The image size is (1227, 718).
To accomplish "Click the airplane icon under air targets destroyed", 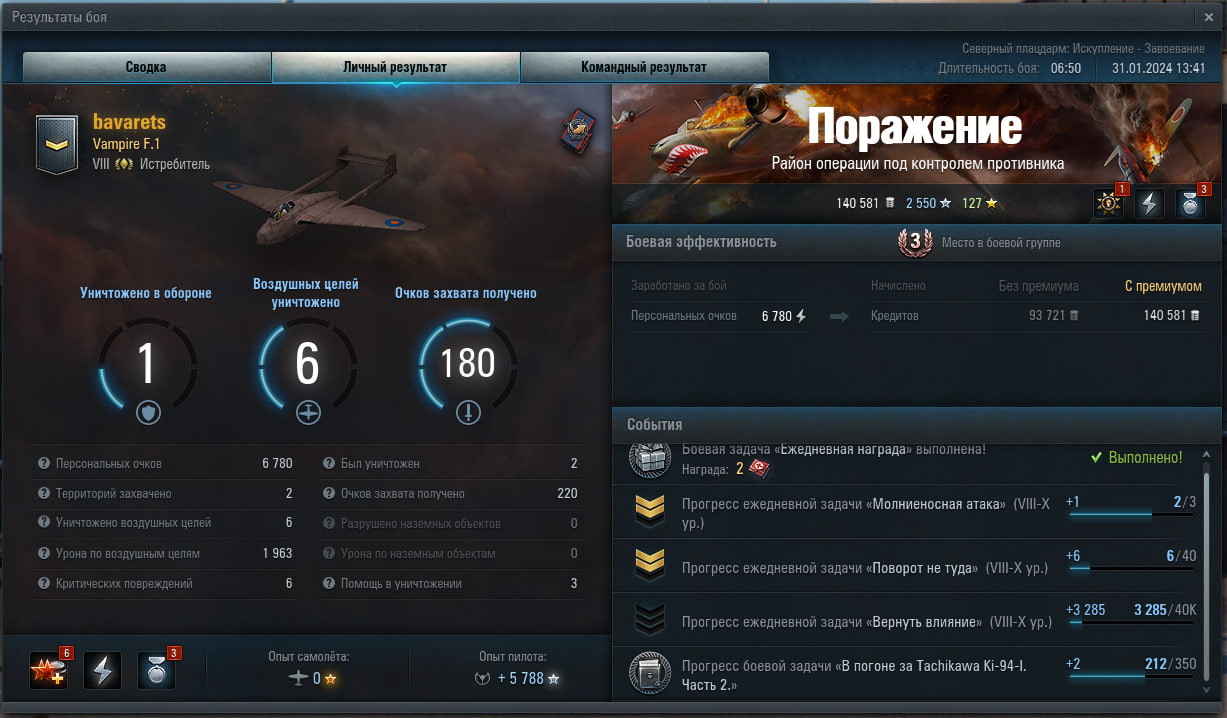I will pos(308,412).
